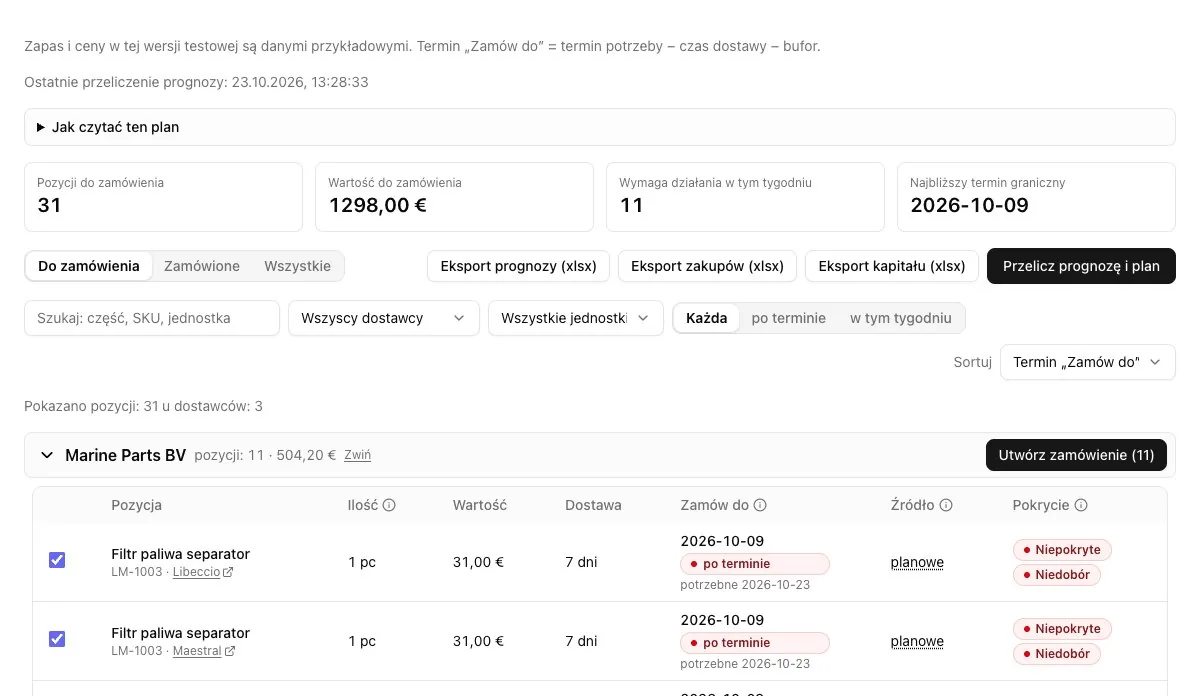Click Przelicz prognozę i plan button

pos(1081,266)
